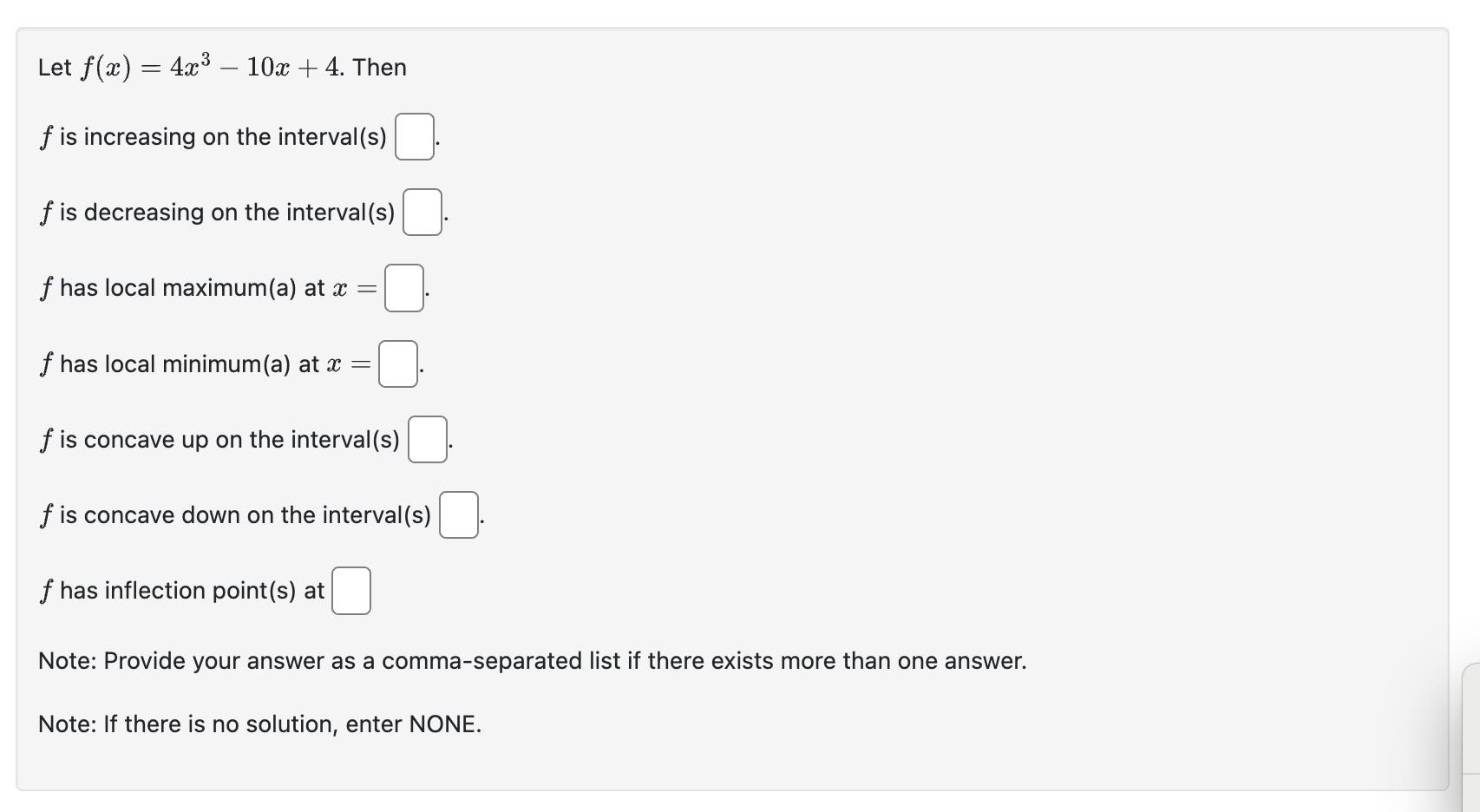Click the 'f is decreasing' label text
Screen dimensions: 1480x812
click(217, 213)
